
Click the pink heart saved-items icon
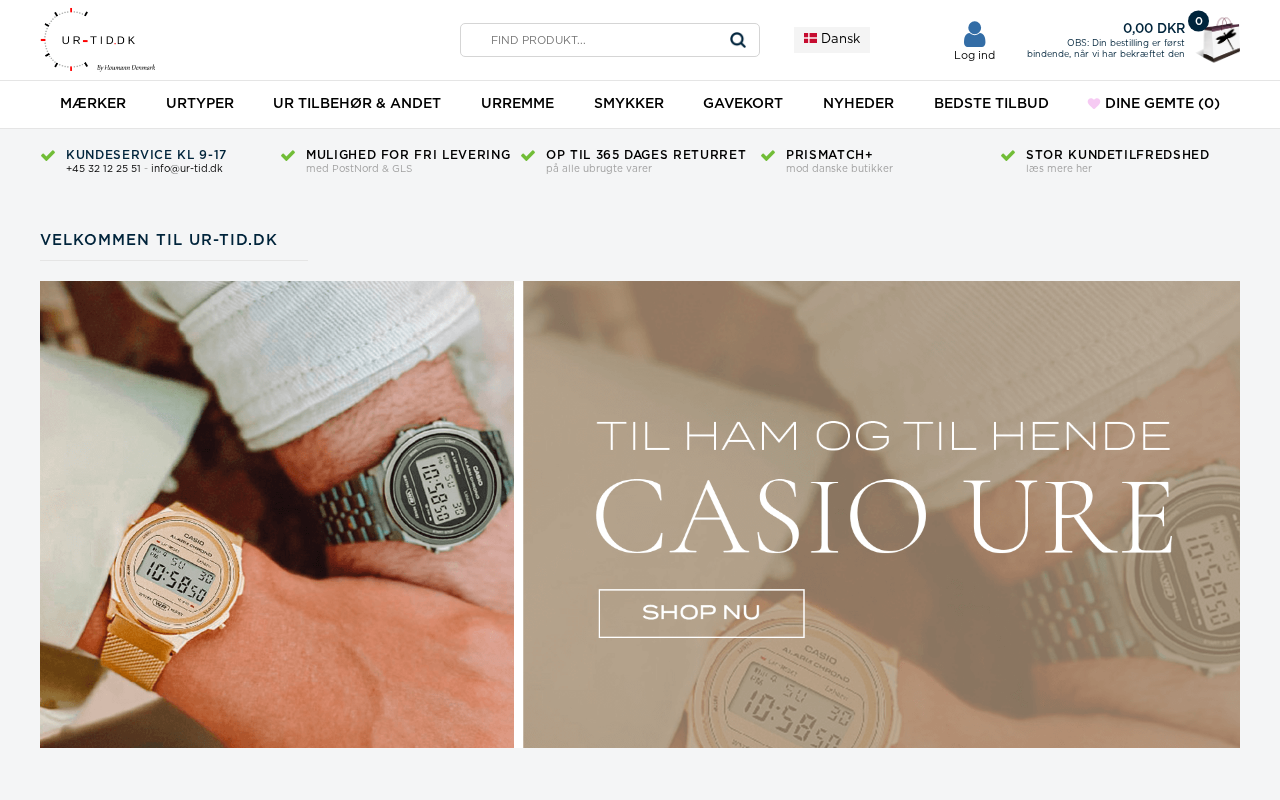[1094, 103]
